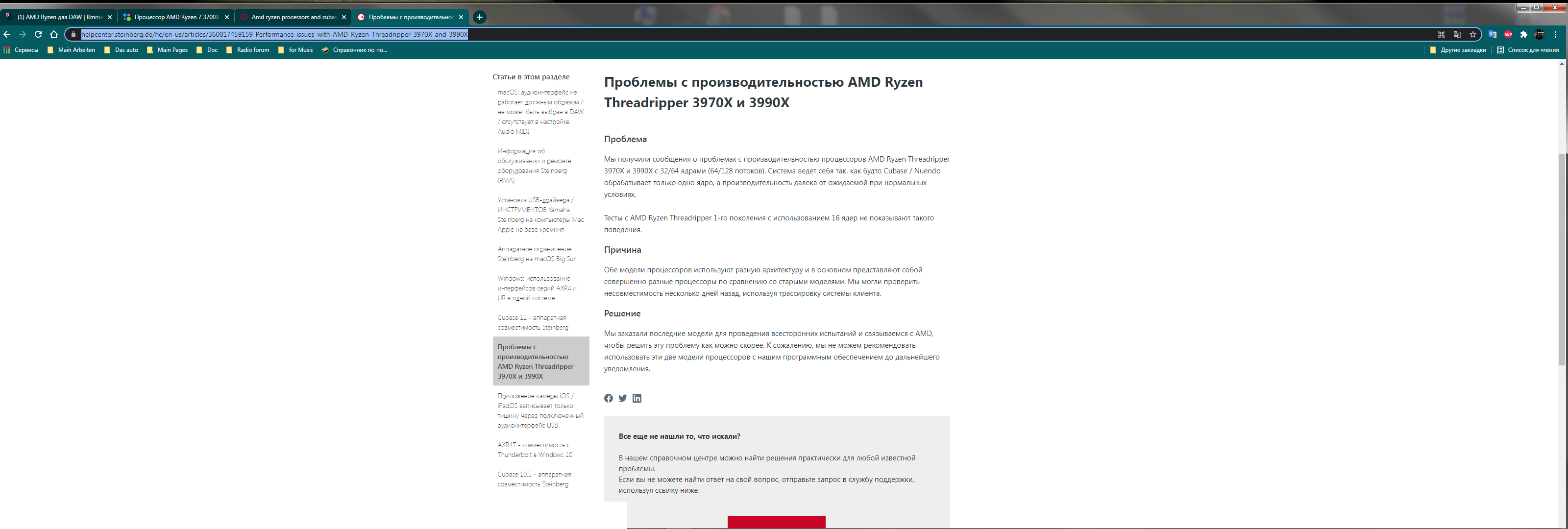Image resolution: width=1568 pixels, height=529 pixels.
Task: Open the Das auto bookmark folder
Action: tap(121, 50)
